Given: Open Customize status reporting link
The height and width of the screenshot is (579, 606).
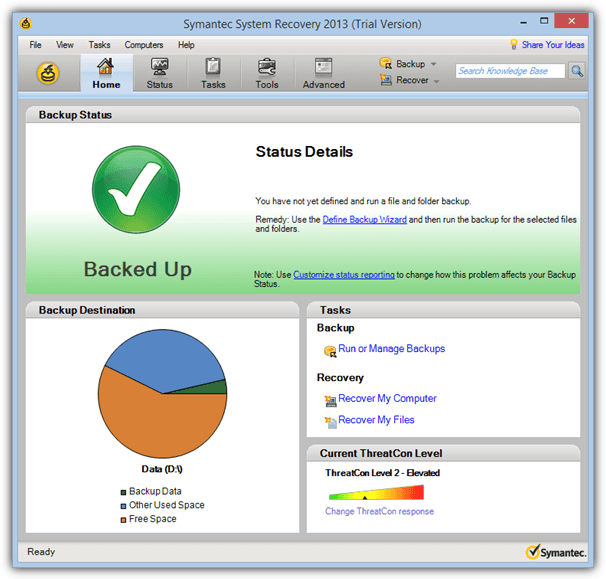Looking at the screenshot, I should (344, 275).
